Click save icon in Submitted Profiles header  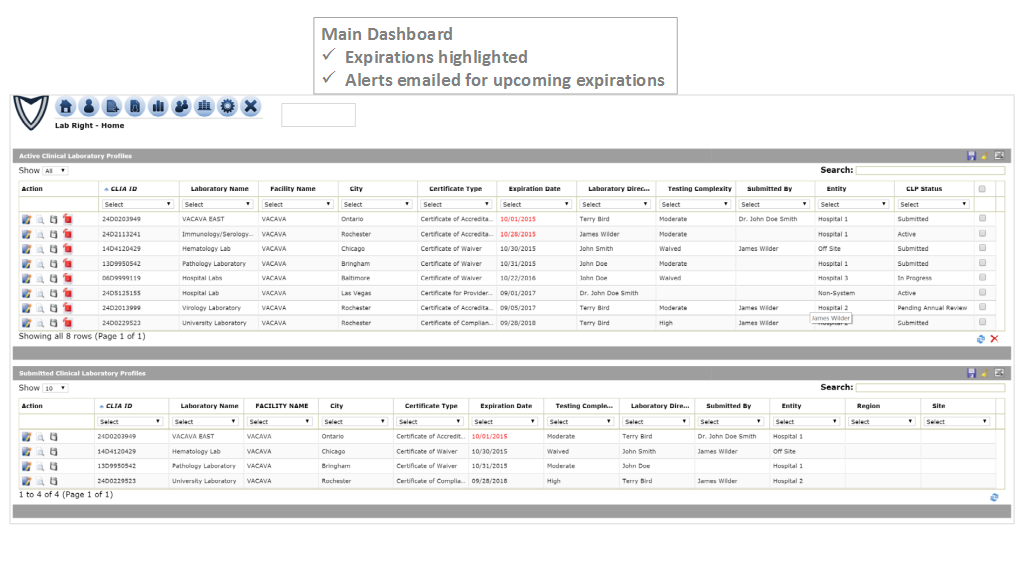pyautogui.click(x=971, y=372)
